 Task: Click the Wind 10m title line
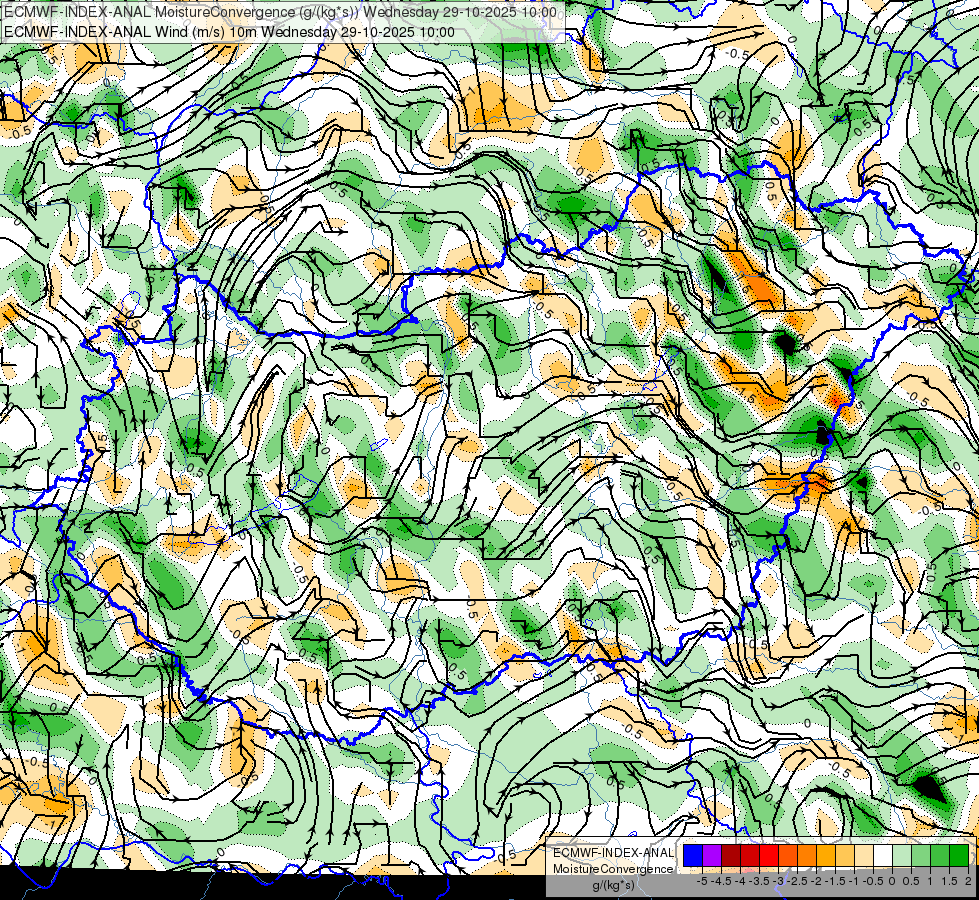229,31
